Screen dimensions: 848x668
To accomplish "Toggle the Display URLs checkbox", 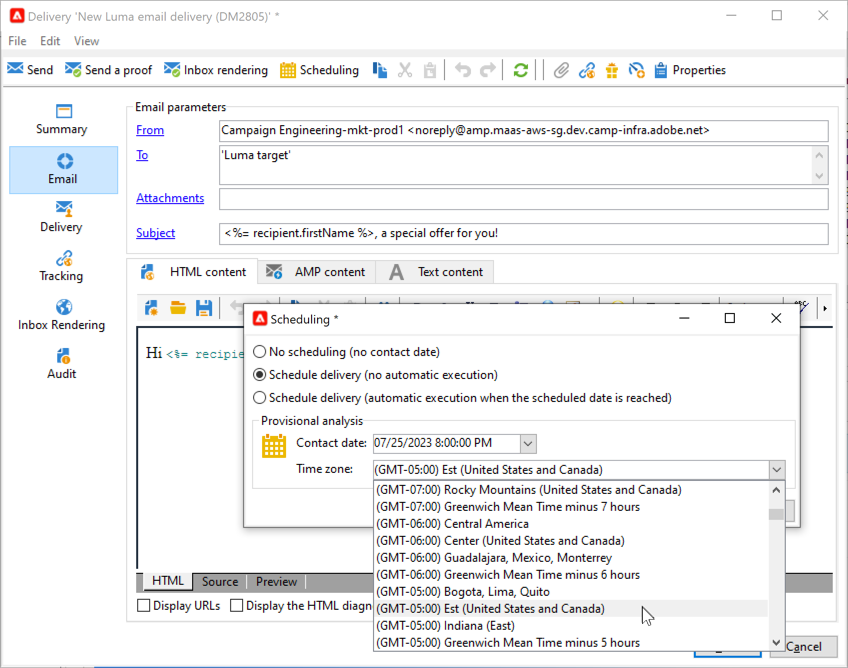I will tap(144, 605).
